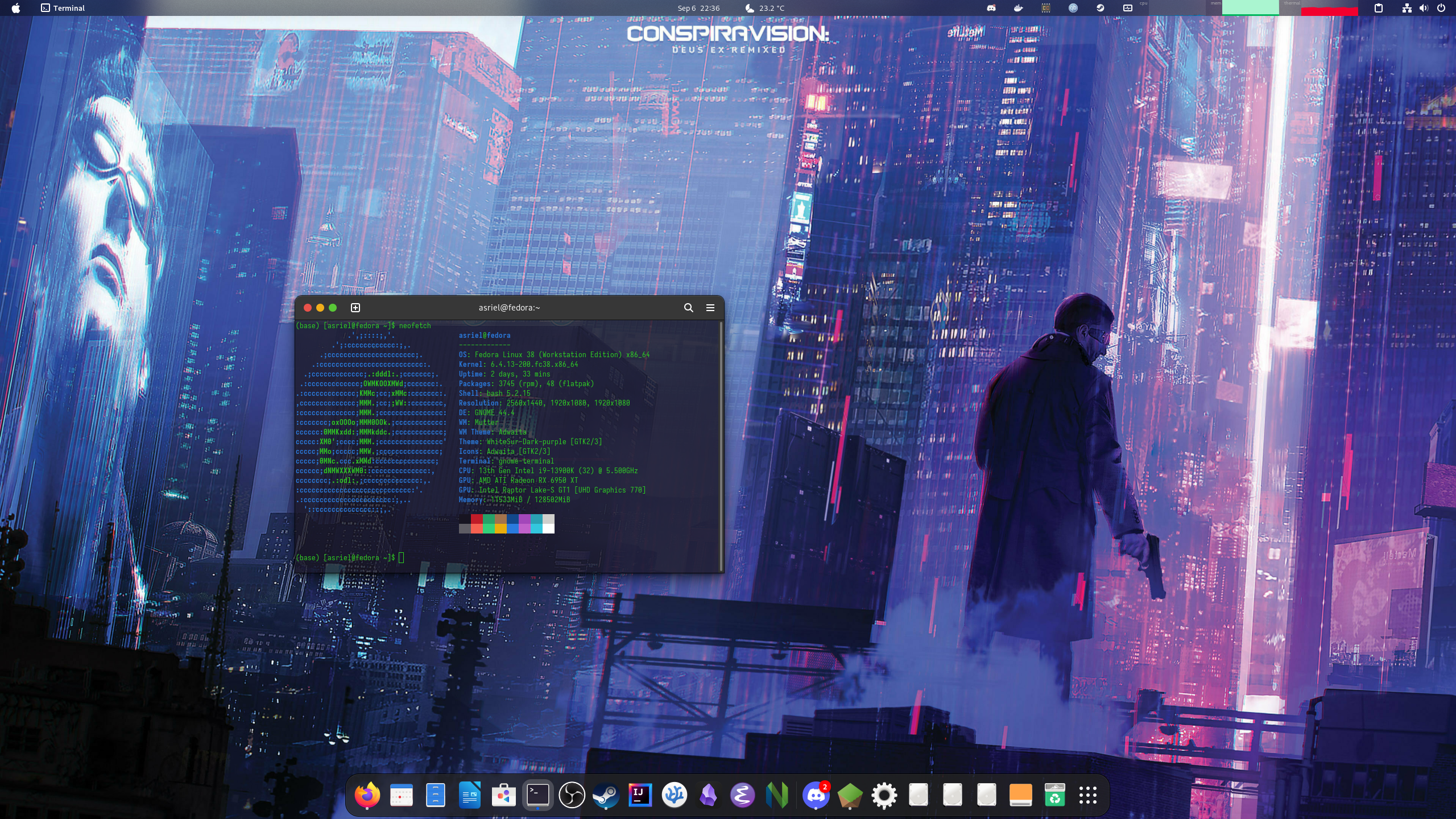Click the Uptime: 2 days, 33 mins line
The height and width of the screenshot is (819, 1456).
click(504, 374)
